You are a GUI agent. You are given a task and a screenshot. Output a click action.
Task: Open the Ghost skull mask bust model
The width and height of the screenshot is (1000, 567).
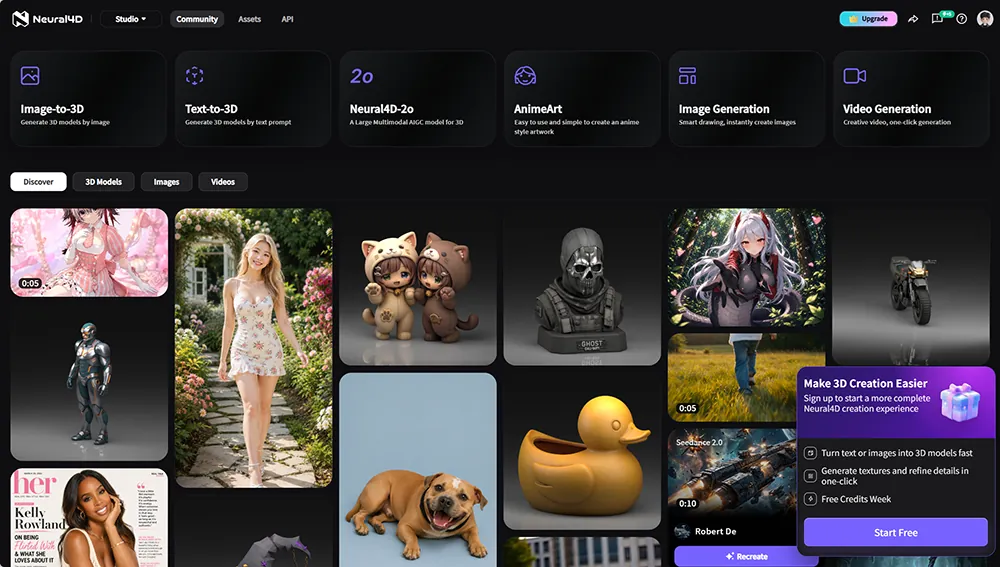[x=582, y=287]
